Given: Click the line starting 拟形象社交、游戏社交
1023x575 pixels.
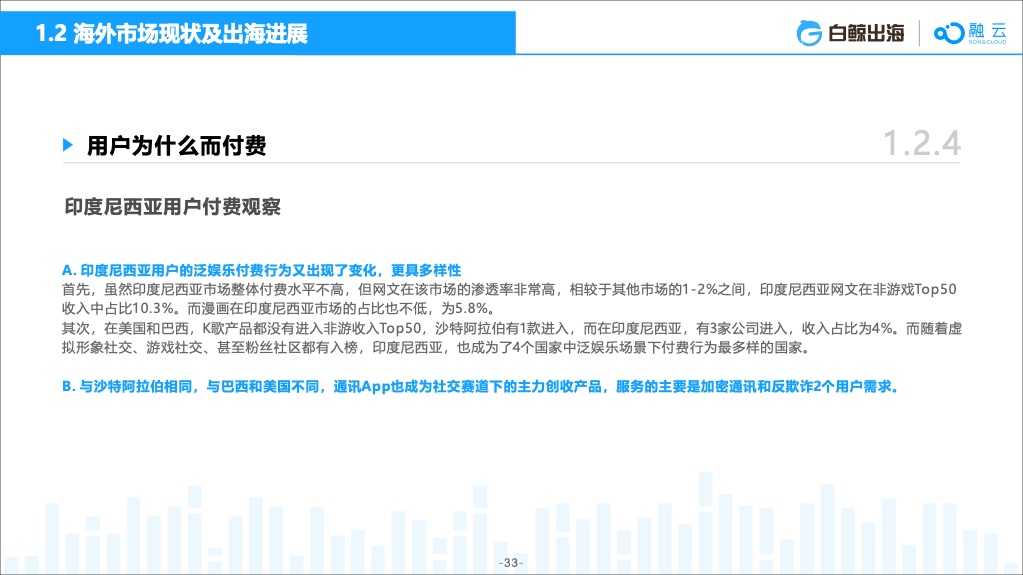Looking at the screenshot, I should coord(438,347).
